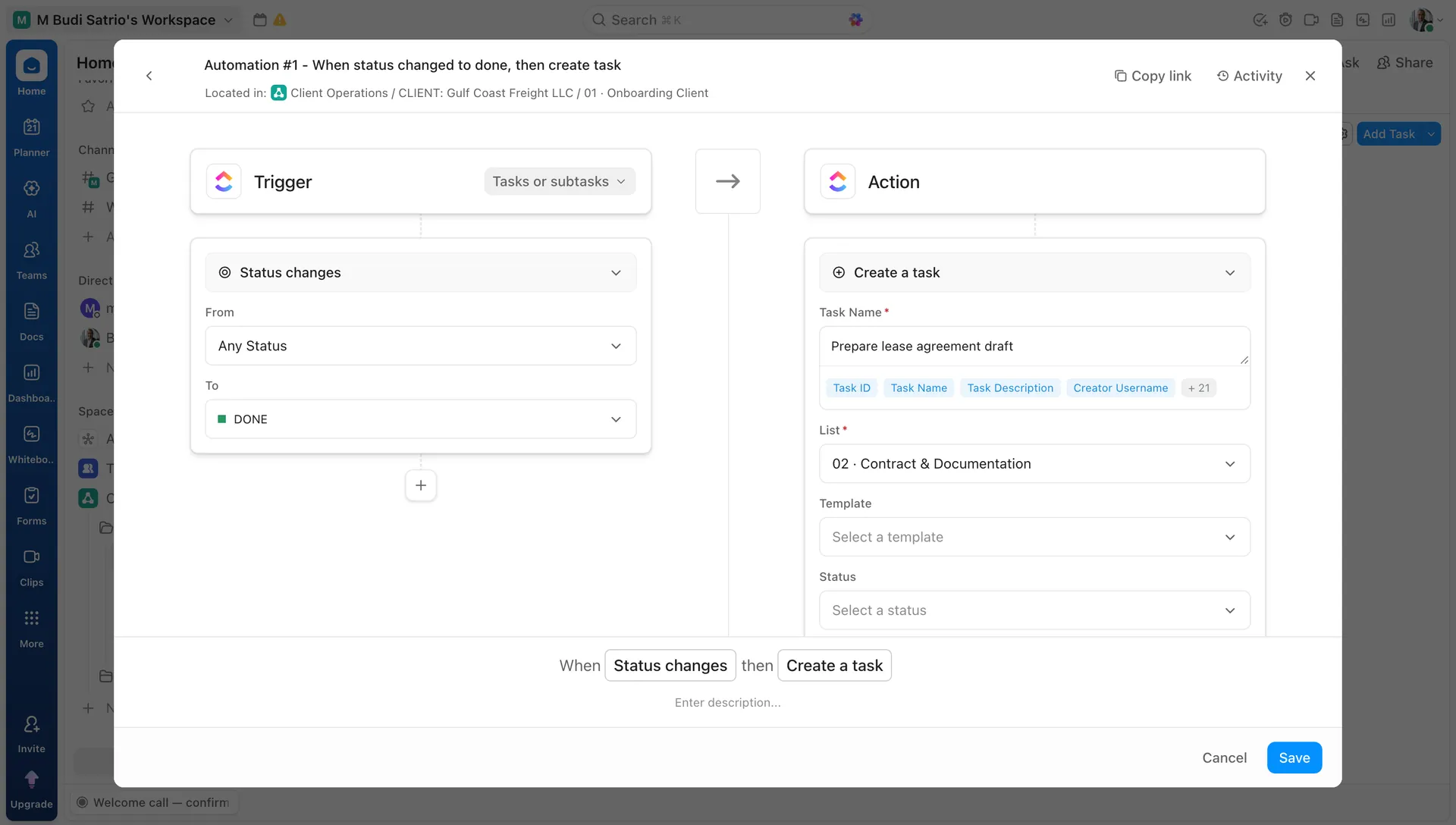Open the workspace switcher chevron
This screenshot has height=825, width=1456.
pos(228,20)
